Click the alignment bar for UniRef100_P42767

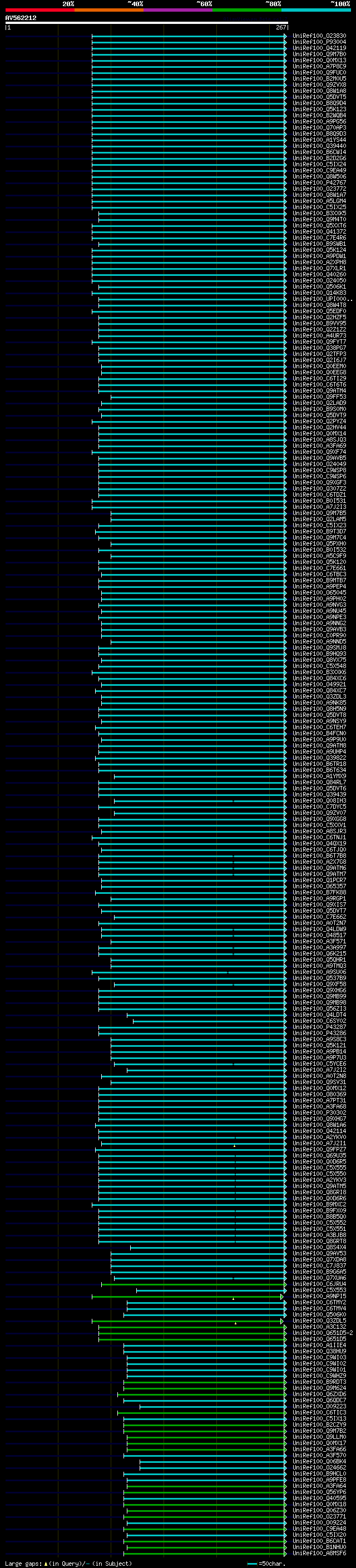click(189, 182)
